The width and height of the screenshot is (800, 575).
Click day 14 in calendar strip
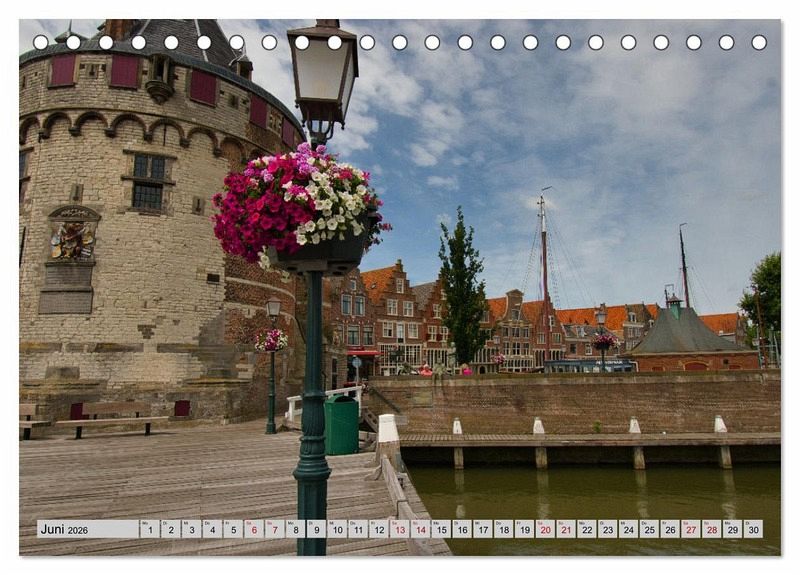pos(420,529)
